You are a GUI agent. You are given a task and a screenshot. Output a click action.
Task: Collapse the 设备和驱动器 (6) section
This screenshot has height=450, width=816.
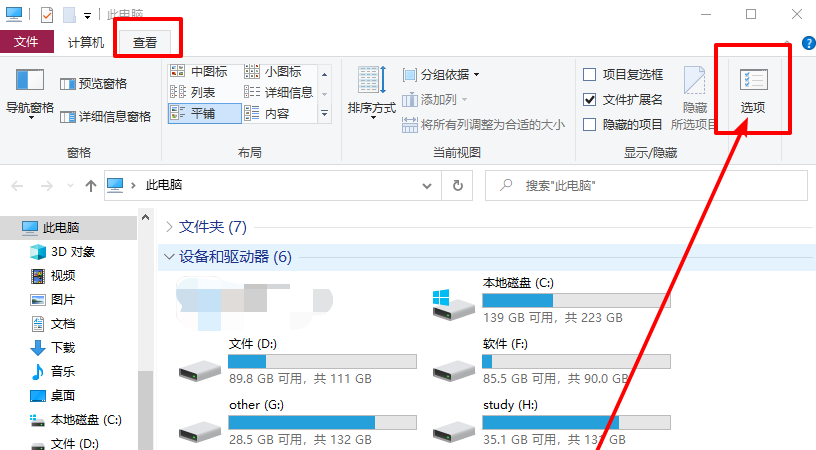[168, 257]
